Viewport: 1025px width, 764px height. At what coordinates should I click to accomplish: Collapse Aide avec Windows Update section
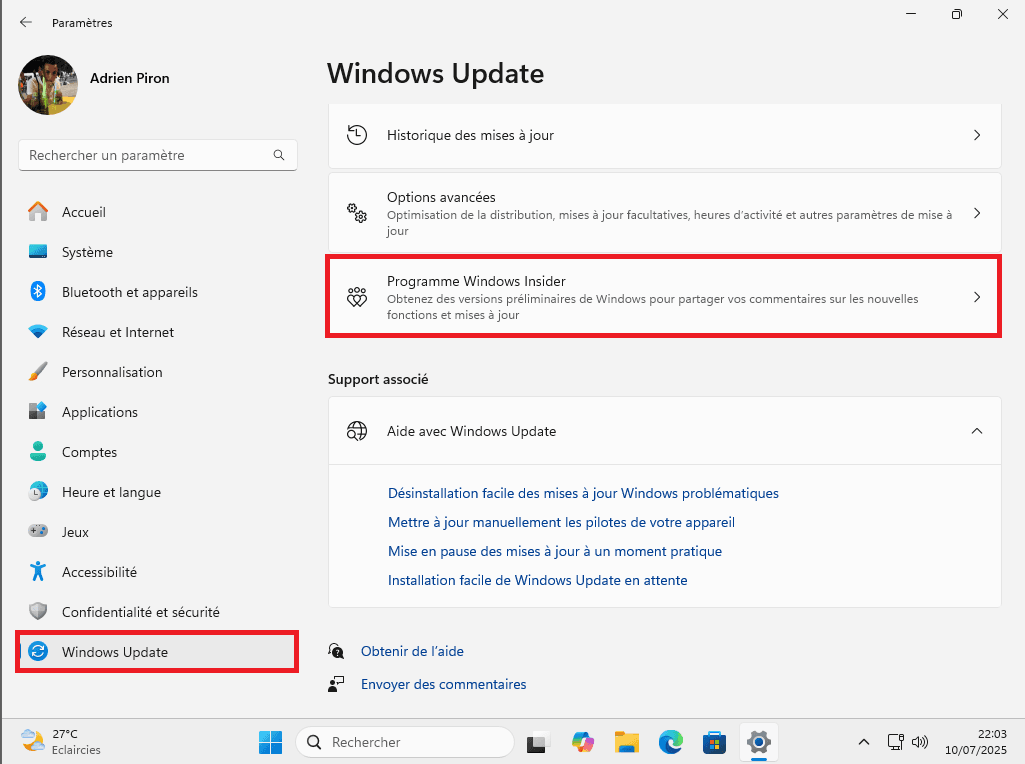coord(977,431)
